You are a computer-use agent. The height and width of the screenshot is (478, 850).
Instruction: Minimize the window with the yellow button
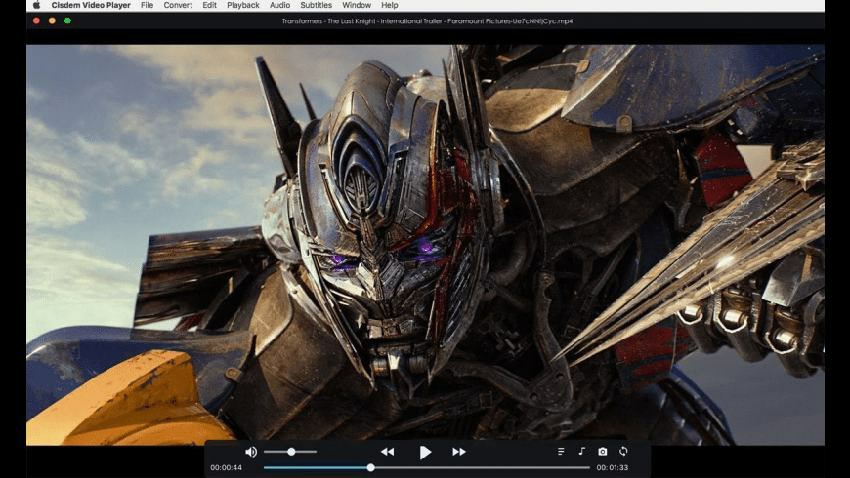tap(52, 21)
